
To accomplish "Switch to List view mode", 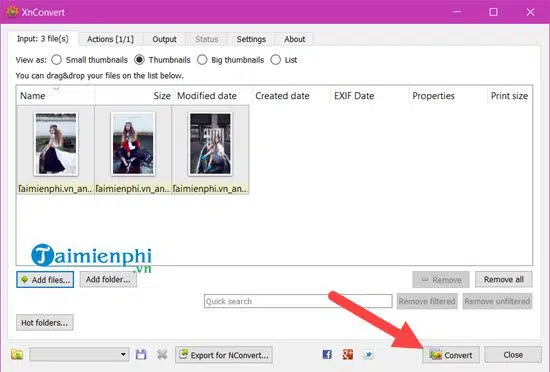I will point(276,60).
